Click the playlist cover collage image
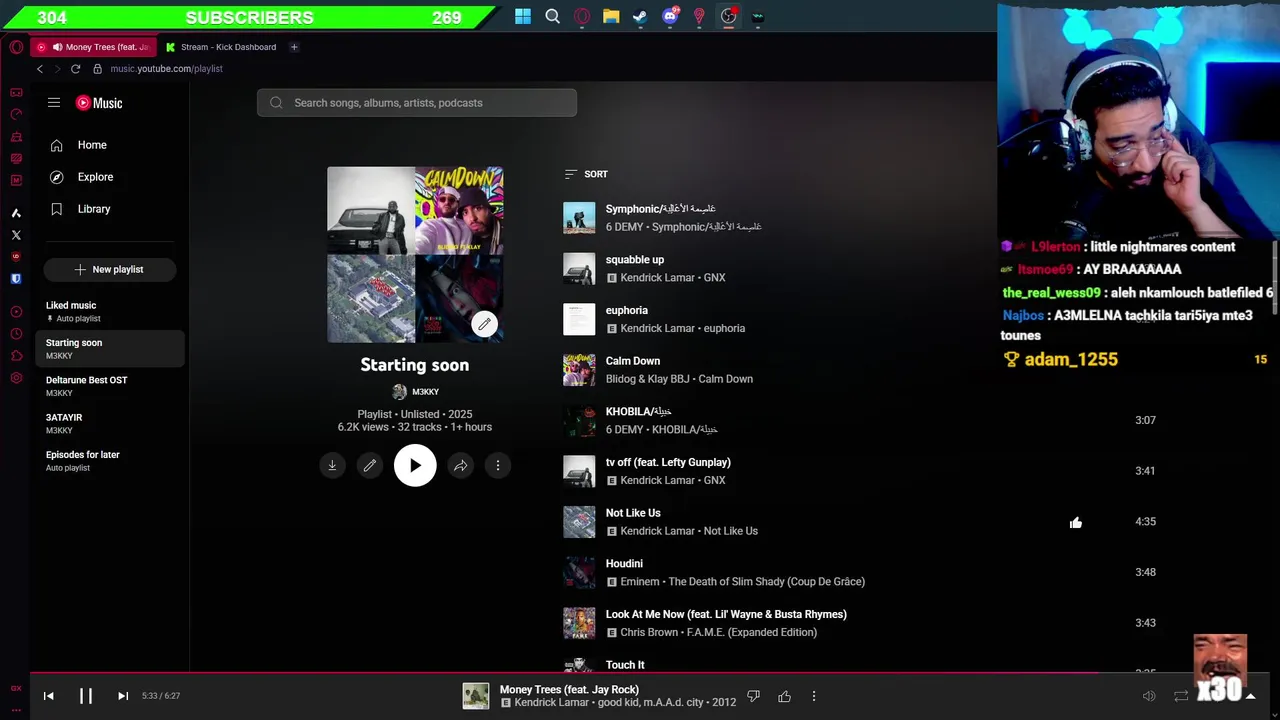This screenshot has width=1280, height=720. coord(415,254)
